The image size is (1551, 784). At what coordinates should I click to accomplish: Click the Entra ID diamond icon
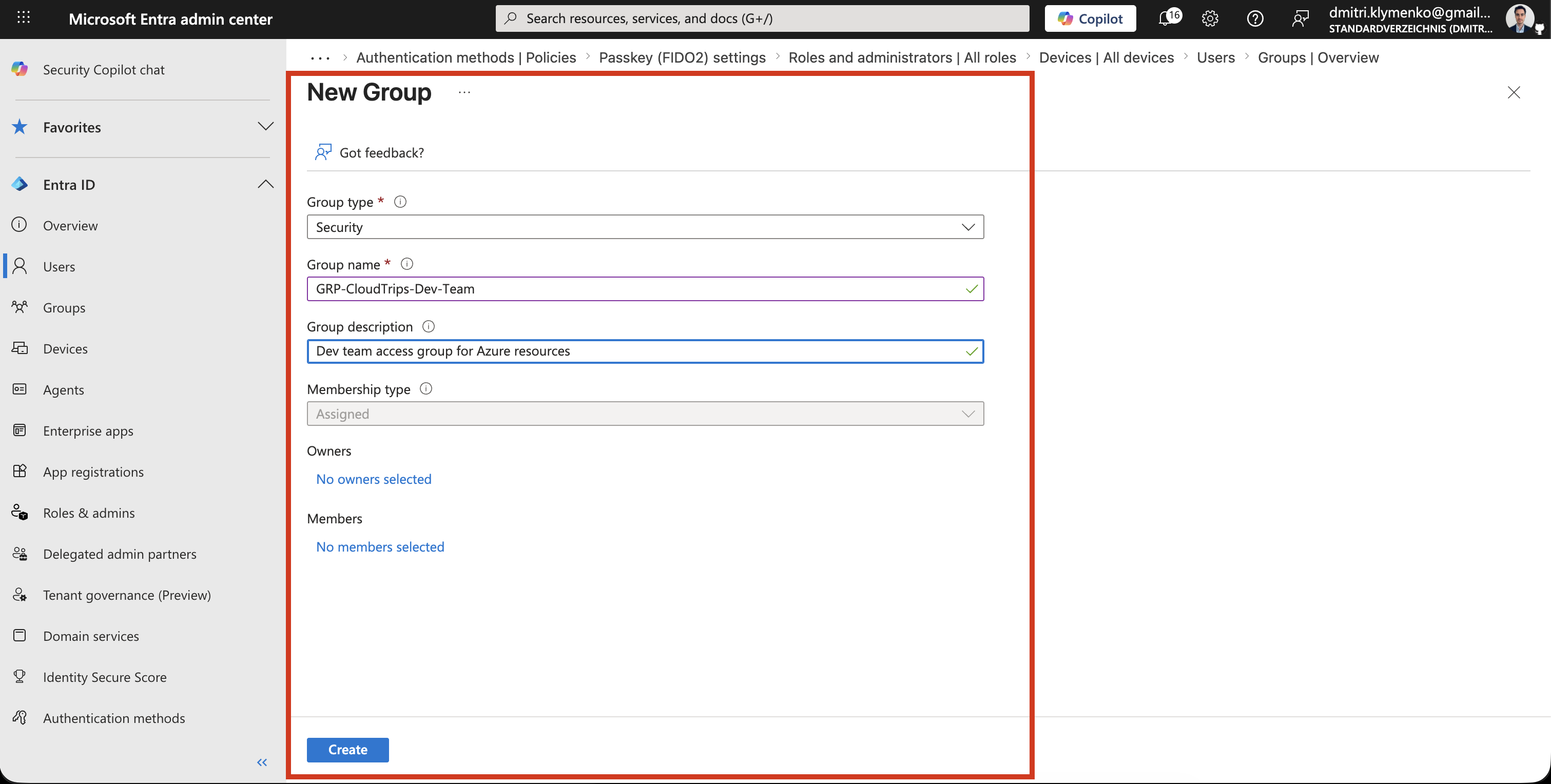[20, 184]
